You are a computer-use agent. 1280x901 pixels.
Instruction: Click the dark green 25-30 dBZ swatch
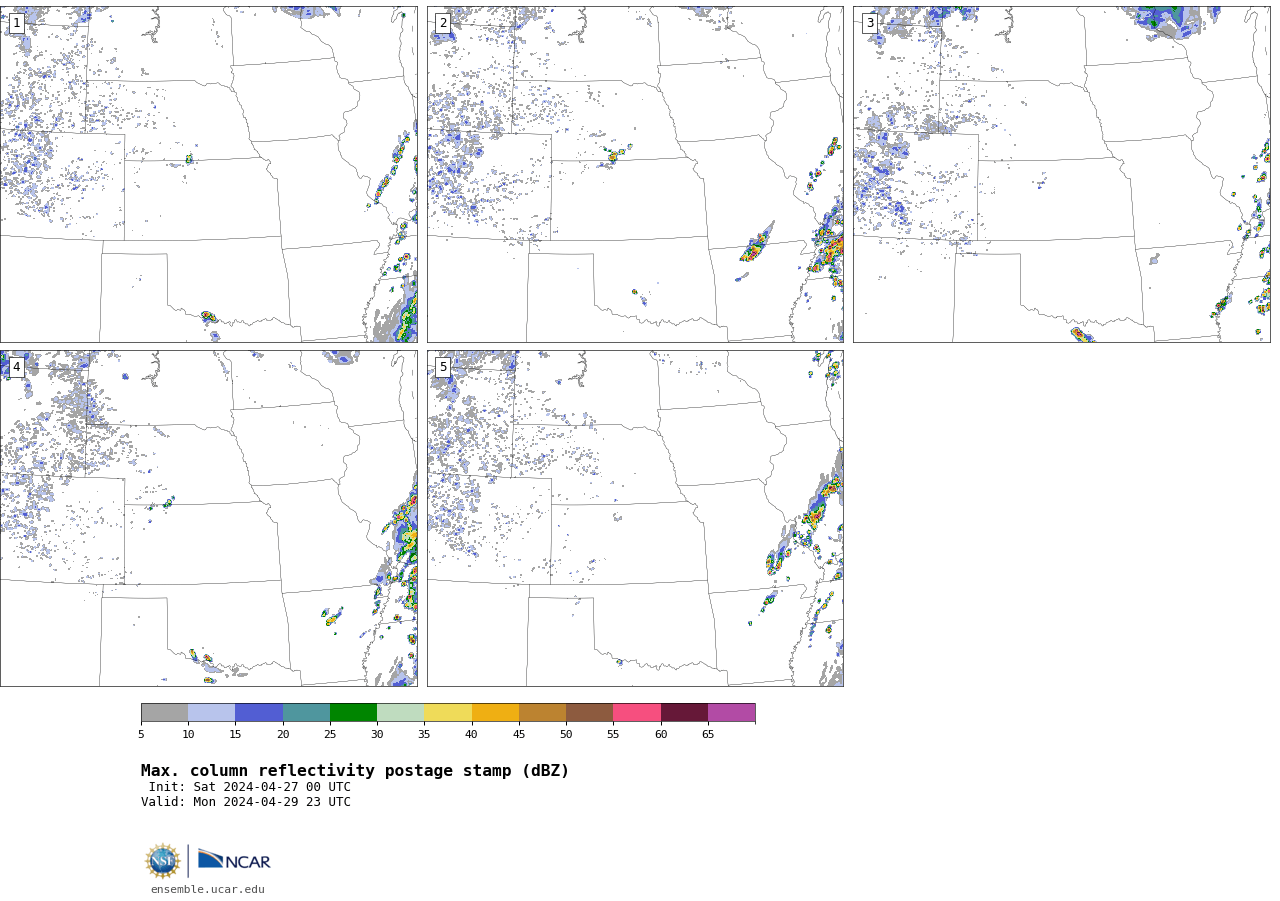pyautogui.click(x=353, y=712)
